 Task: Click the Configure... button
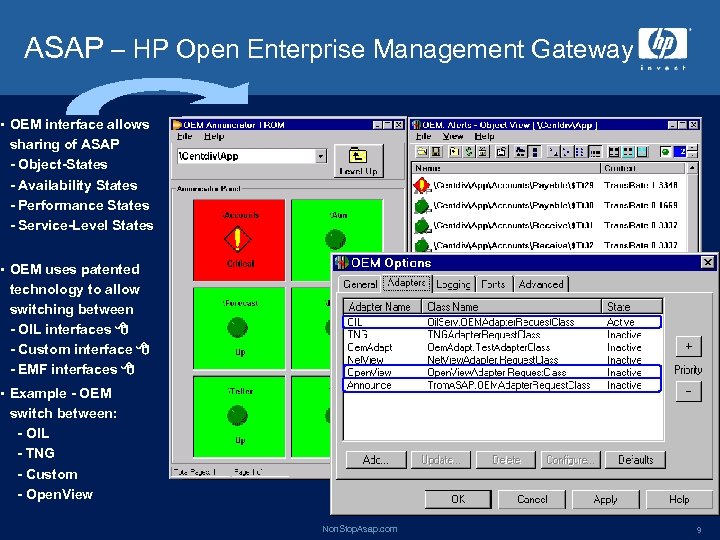pos(571,460)
